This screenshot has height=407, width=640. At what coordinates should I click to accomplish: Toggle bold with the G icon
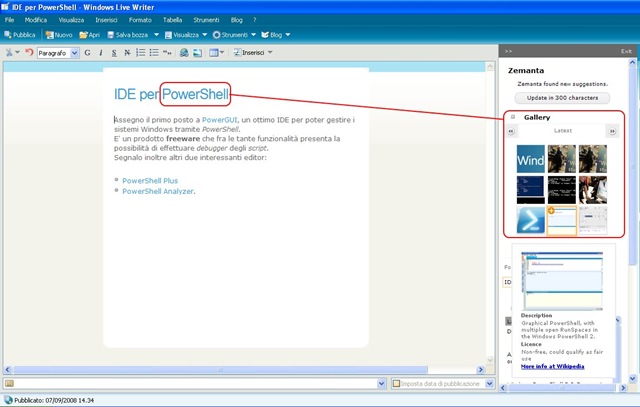coord(87,53)
